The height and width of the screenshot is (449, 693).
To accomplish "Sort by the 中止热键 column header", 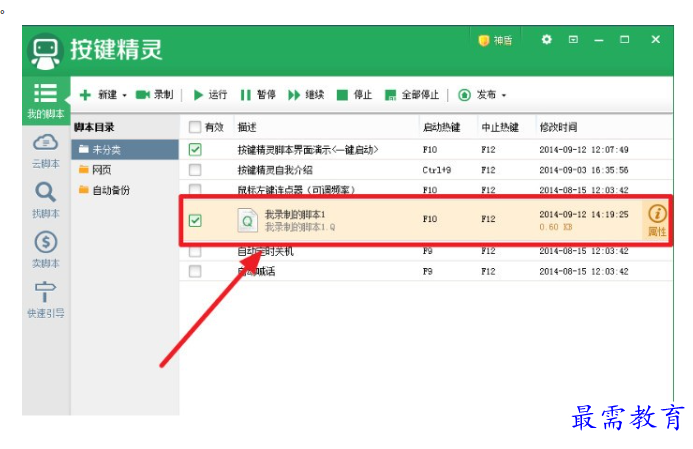I will tap(500, 127).
